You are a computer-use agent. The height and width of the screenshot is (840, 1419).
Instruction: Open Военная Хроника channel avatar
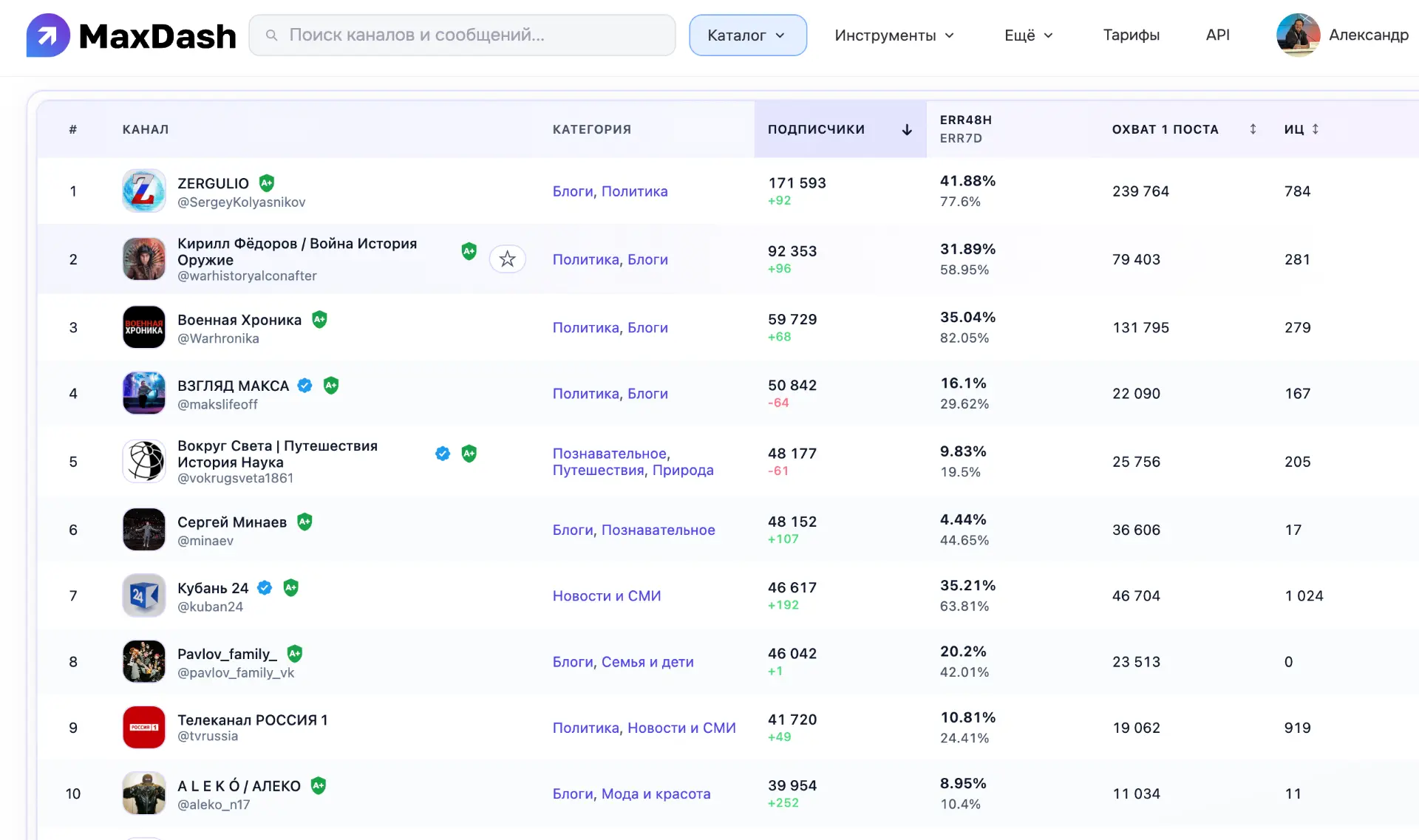143,327
